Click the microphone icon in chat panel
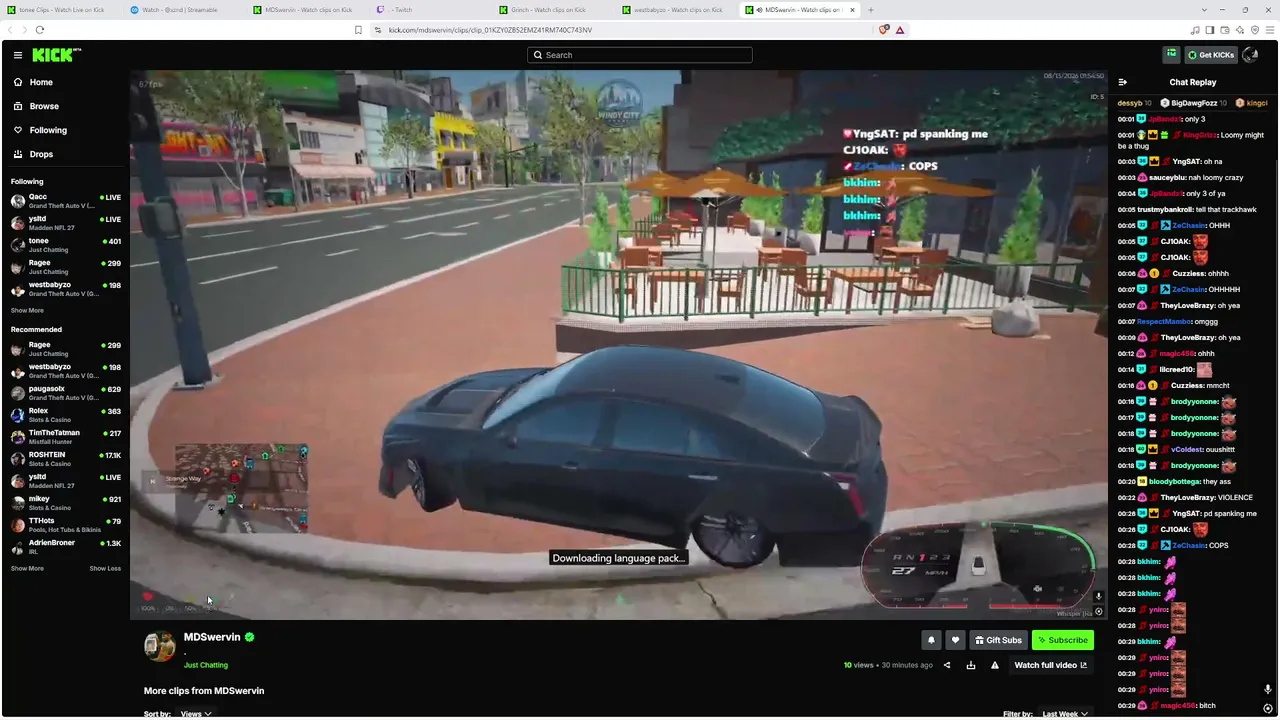The height and width of the screenshot is (720, 1280). coord(1268,689)
